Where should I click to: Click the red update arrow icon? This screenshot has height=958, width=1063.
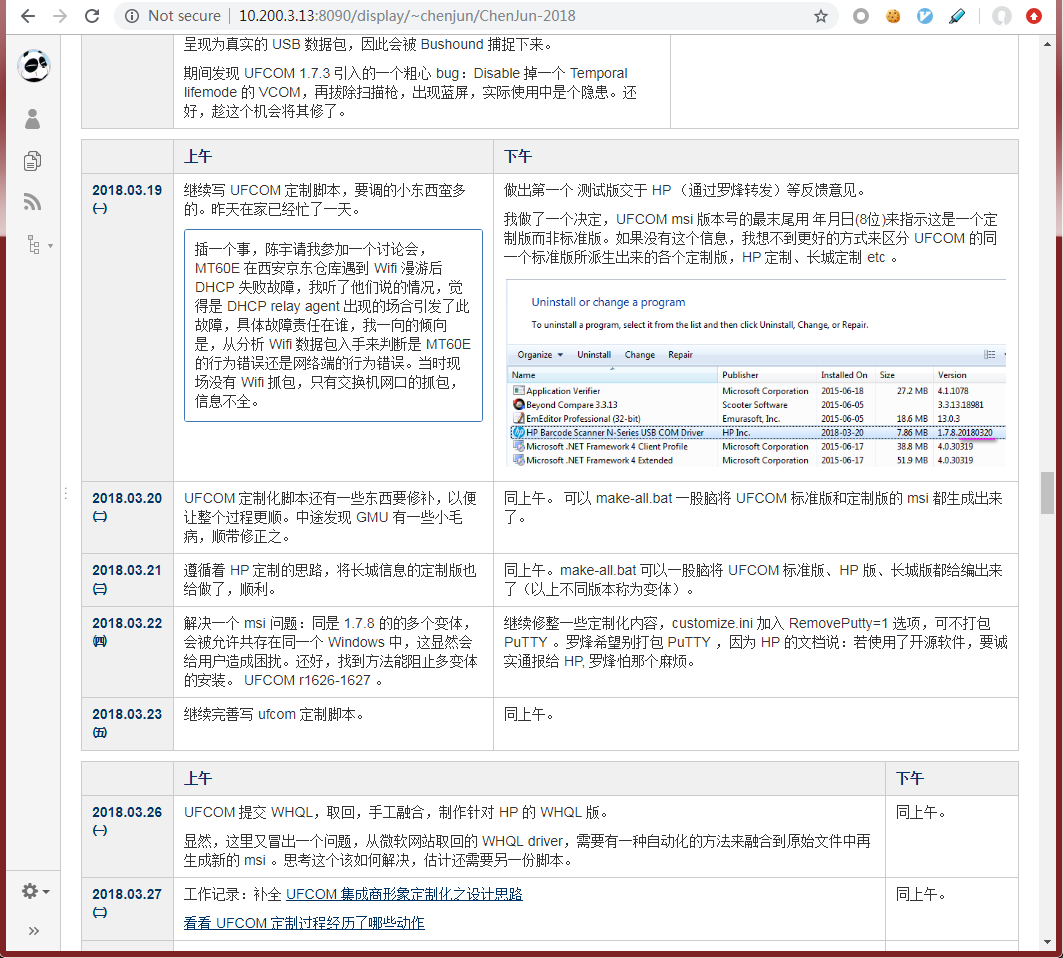(1033, 16)
